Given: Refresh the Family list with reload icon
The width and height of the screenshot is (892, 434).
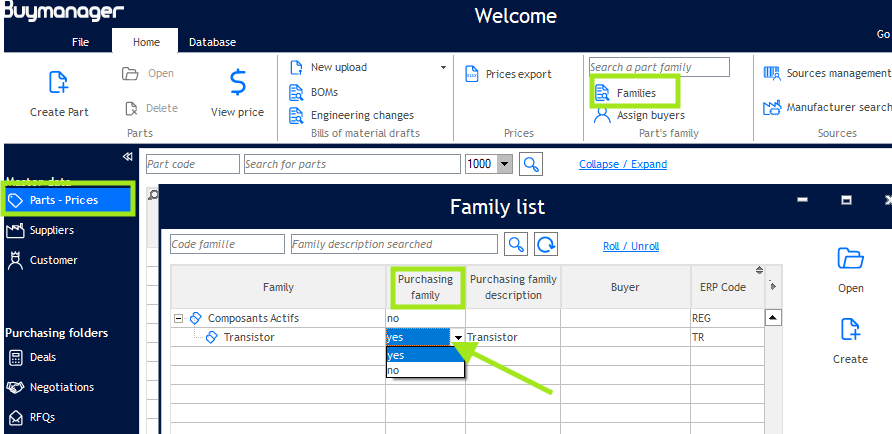Looking at the screenshot, I should pyautogui.click(x=546, y=244).
